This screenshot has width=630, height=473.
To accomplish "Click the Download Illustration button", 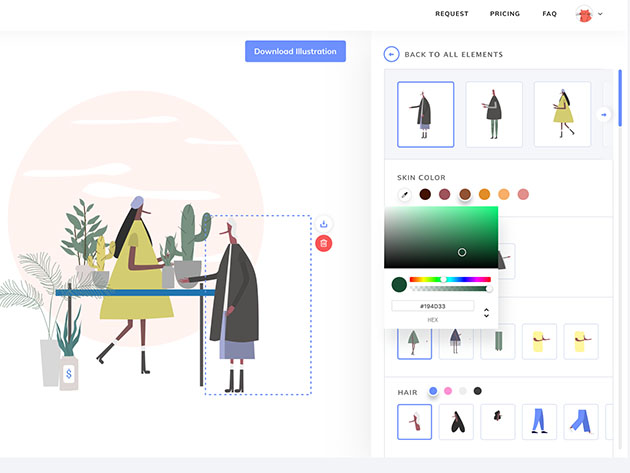I will pyautogui.click(x=295, y=51).
